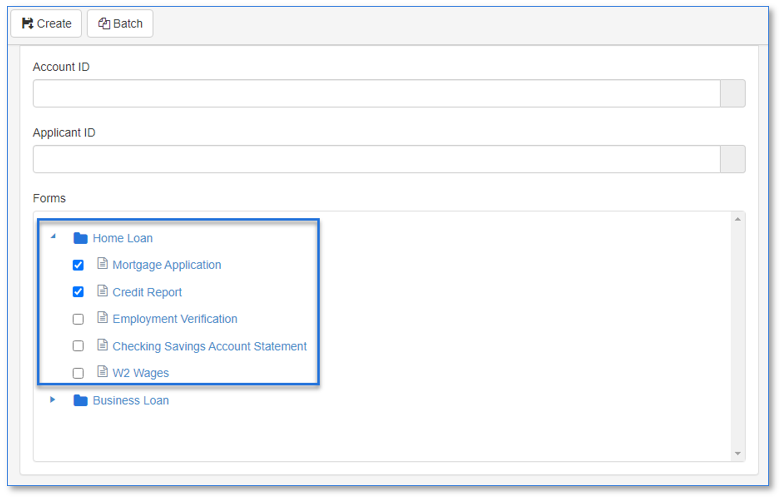The image size is (781, 503).
Task: Expand the Business Loan folder
Action: [52, 399]
